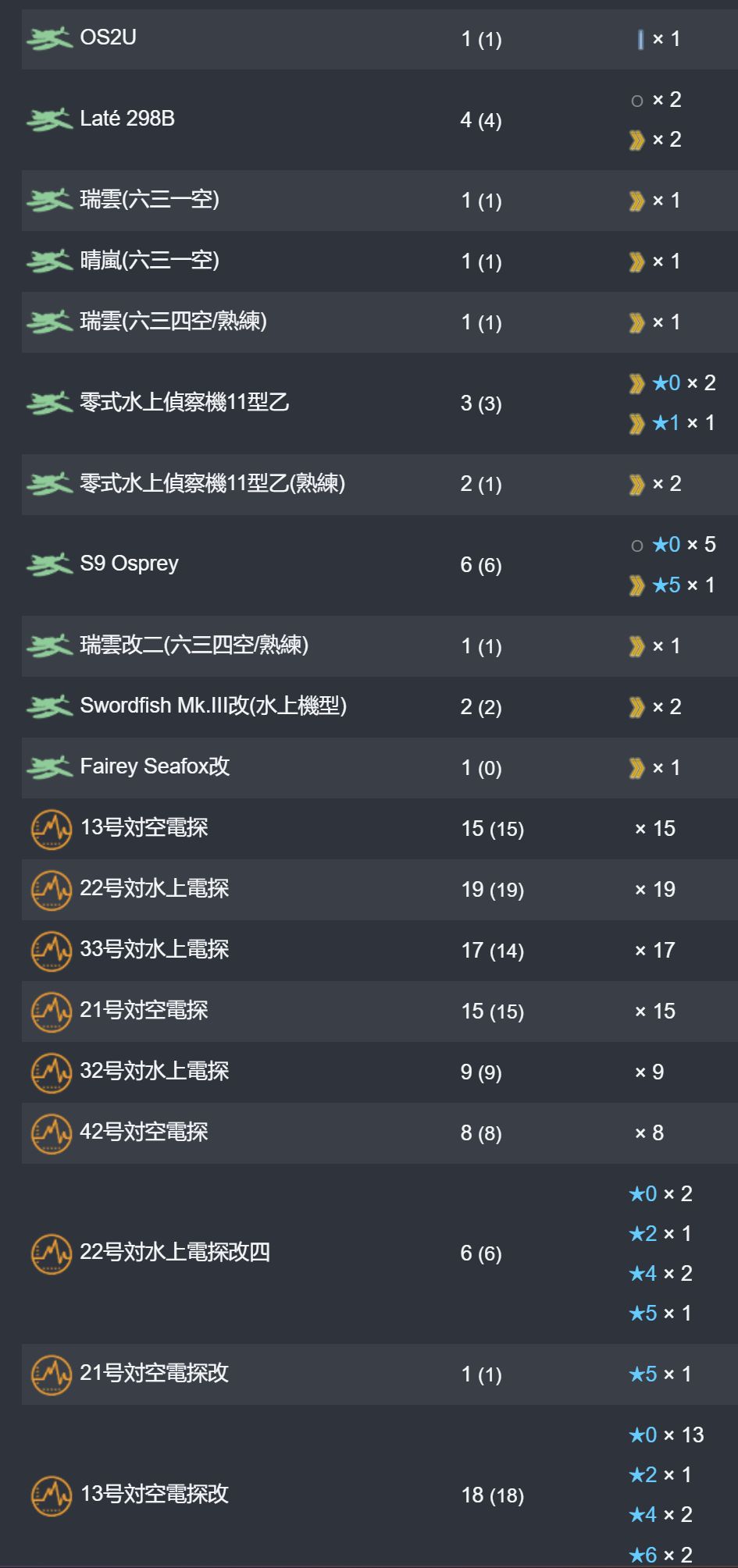Click the × 19 count for 22号対水上電探

(x=655, y=890)
